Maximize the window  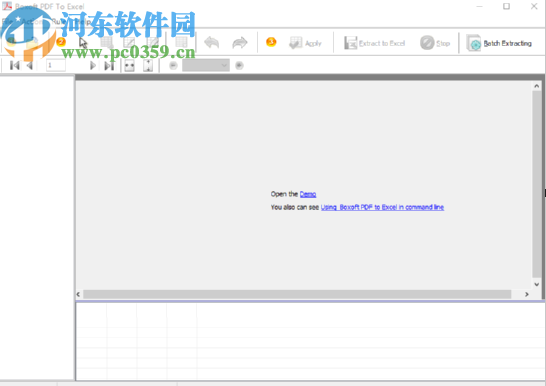point(506,6)
